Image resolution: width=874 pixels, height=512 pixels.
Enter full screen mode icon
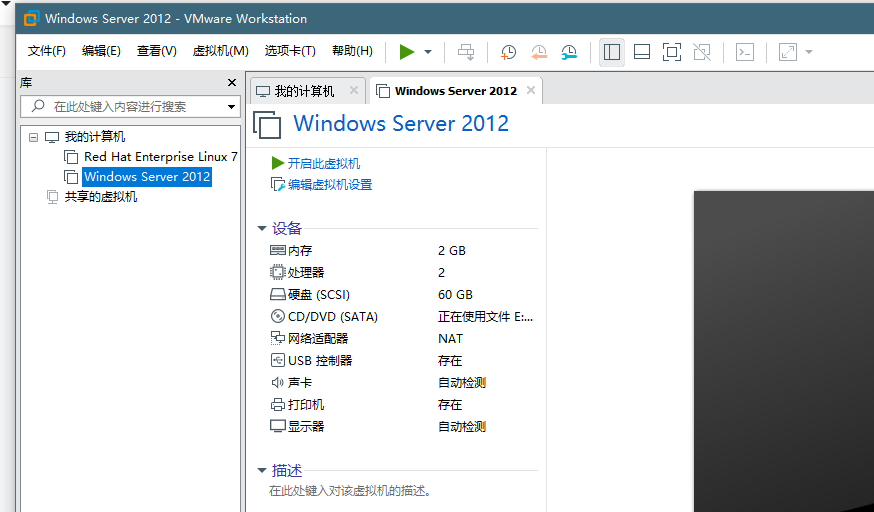tap(672, 52)
